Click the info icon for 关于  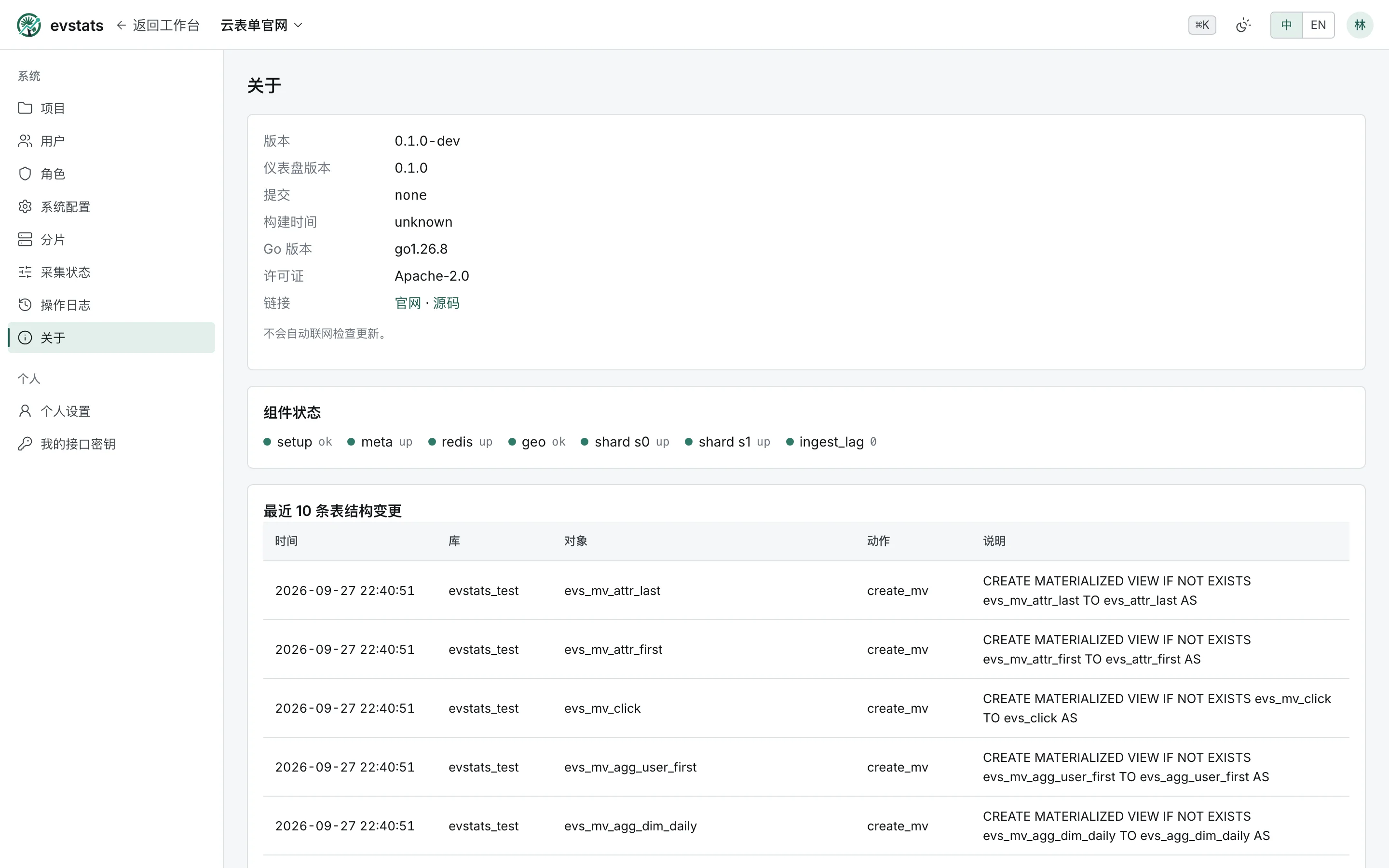(25, 337)
